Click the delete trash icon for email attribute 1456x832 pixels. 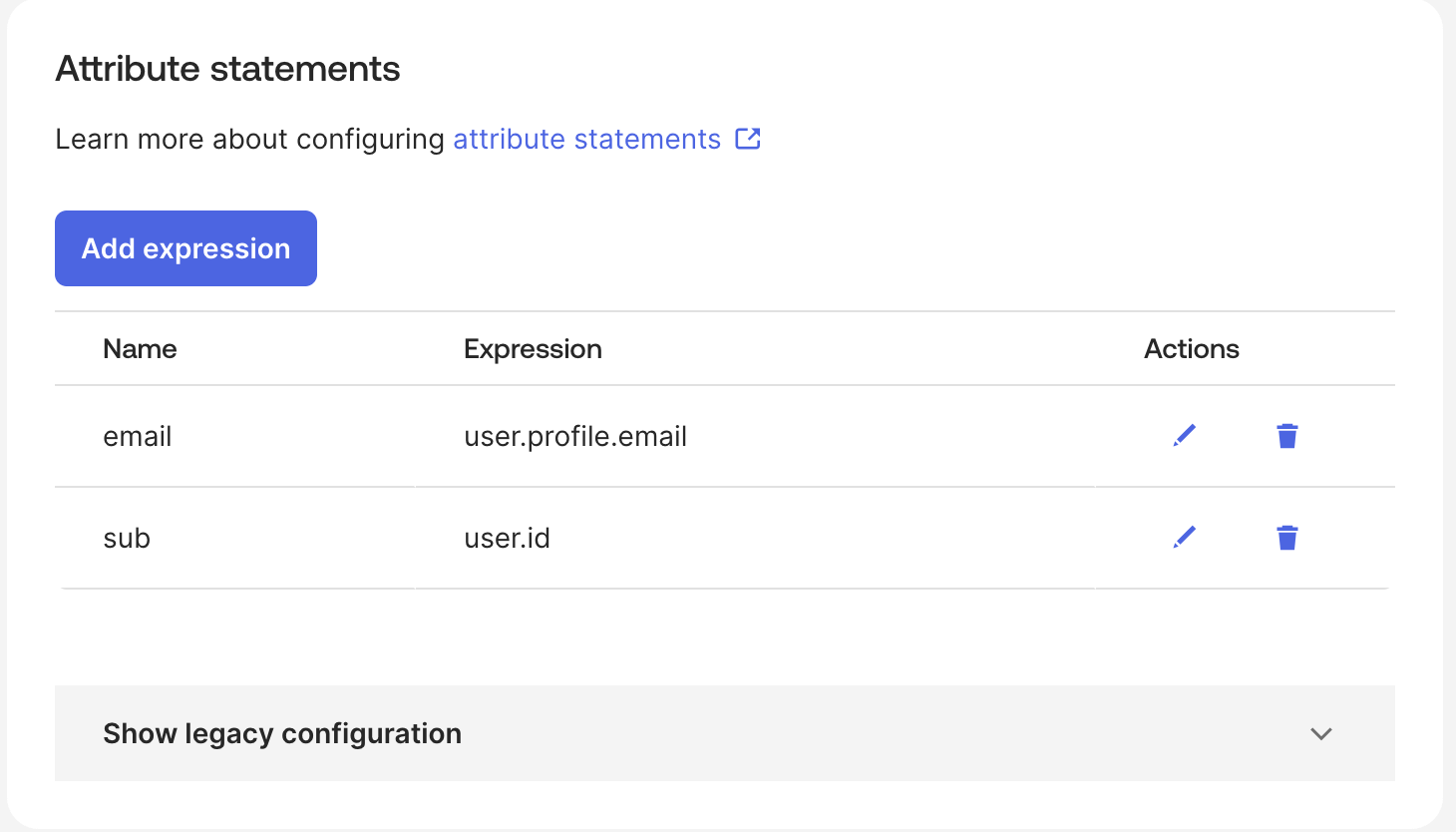click(x=1286, y=435)
